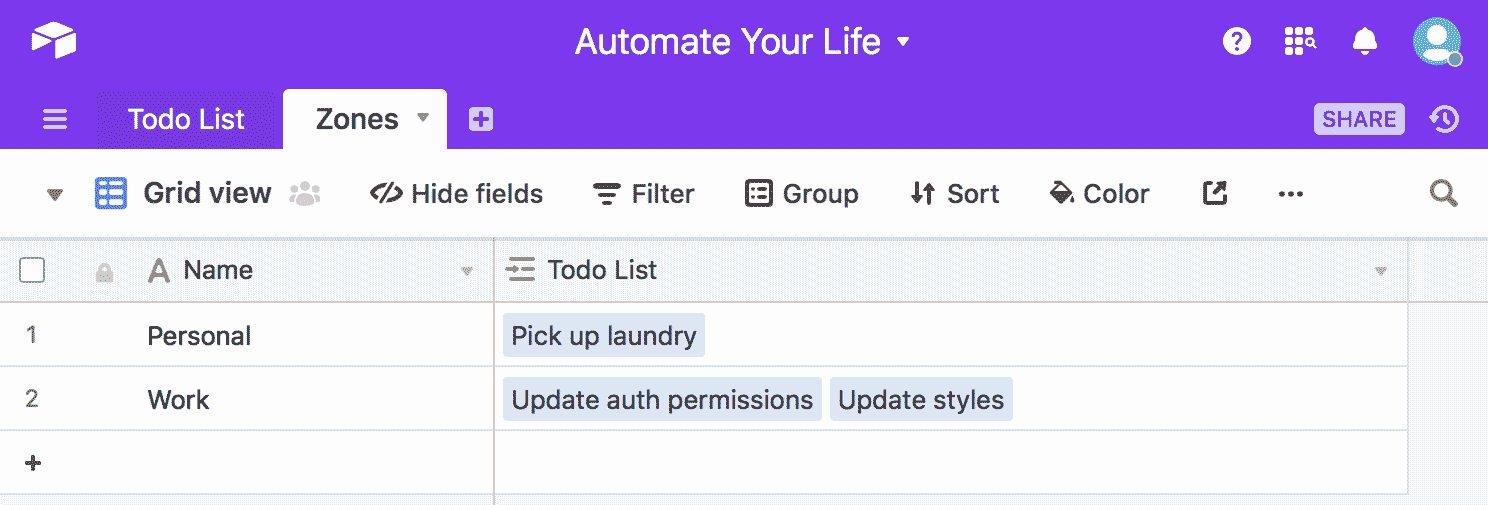Click the add table plus icon

click(x=481, y=119)
